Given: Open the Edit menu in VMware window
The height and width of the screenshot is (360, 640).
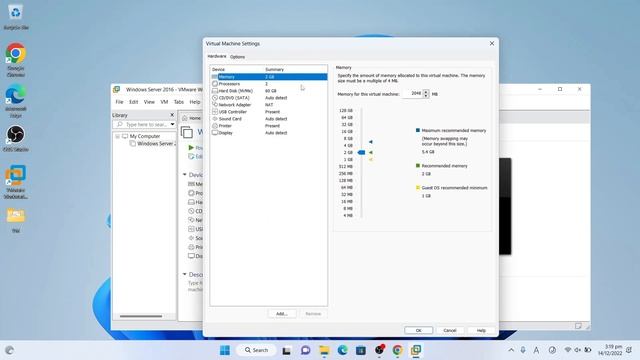Looking at the screenshot, I should coord(133,102).
